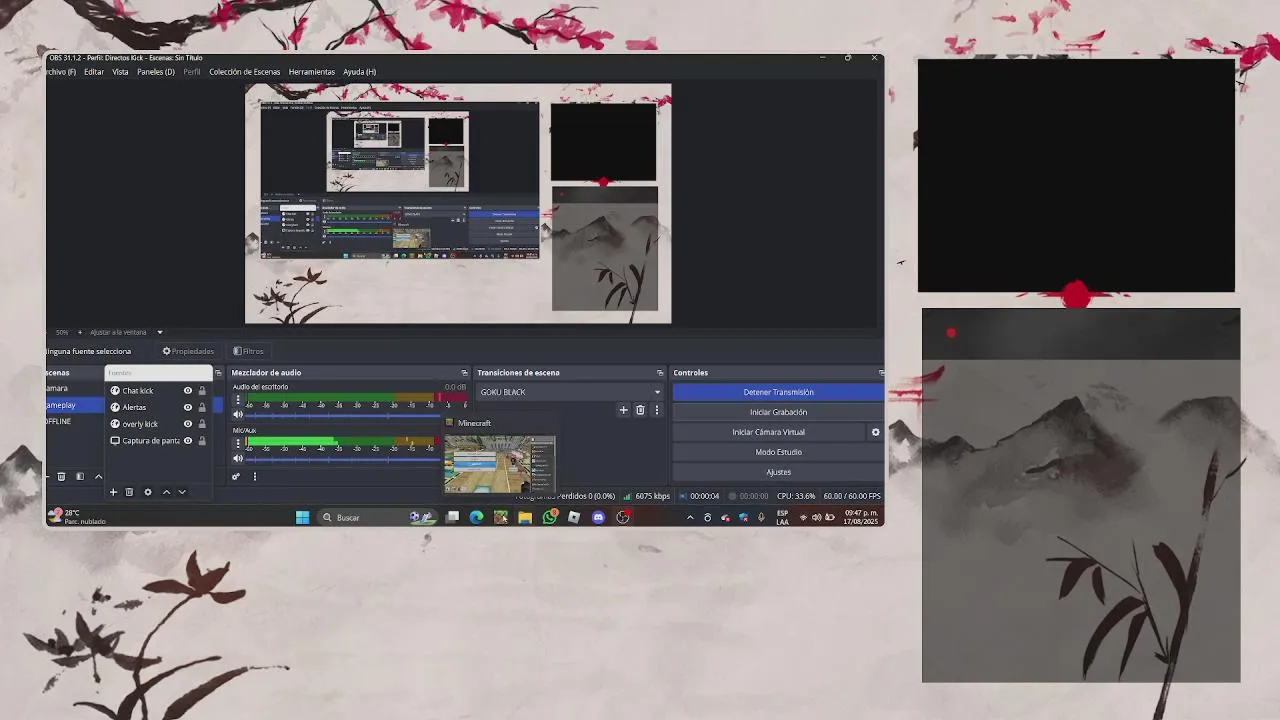Viewport: 1280px width, 720px height.
Task: Open the Ayuda menu
Action: [x=360, y=72]
